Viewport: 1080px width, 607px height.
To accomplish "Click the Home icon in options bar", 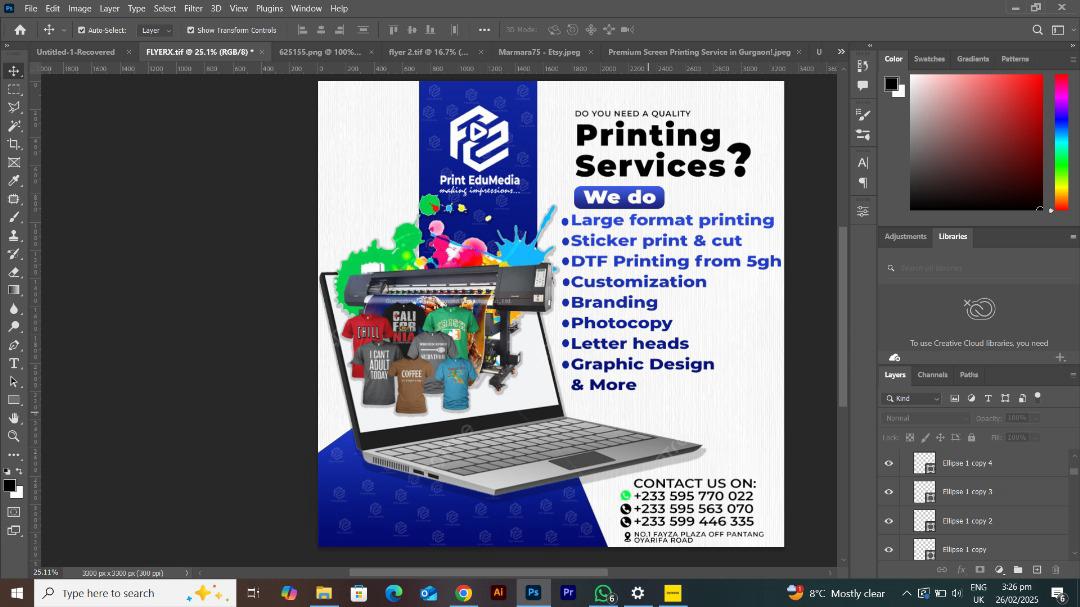I will click(x=20, y=30).
